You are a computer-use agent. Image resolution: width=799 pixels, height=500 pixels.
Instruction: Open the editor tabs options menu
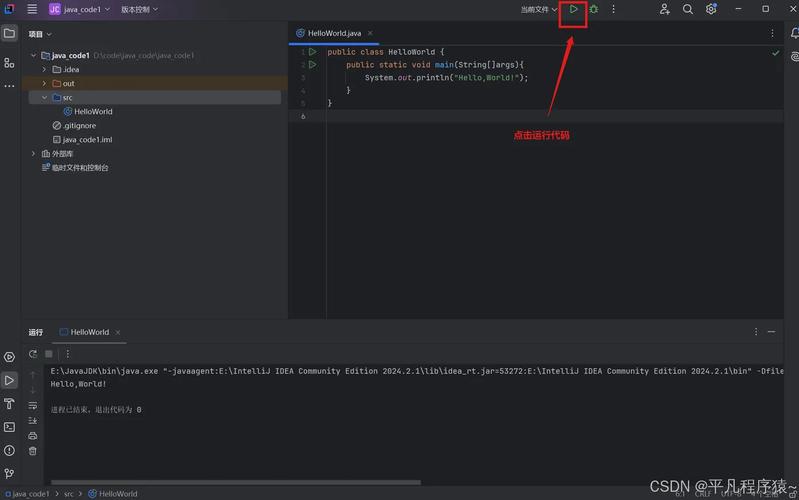pyautogui.click(x=773, y=33)
